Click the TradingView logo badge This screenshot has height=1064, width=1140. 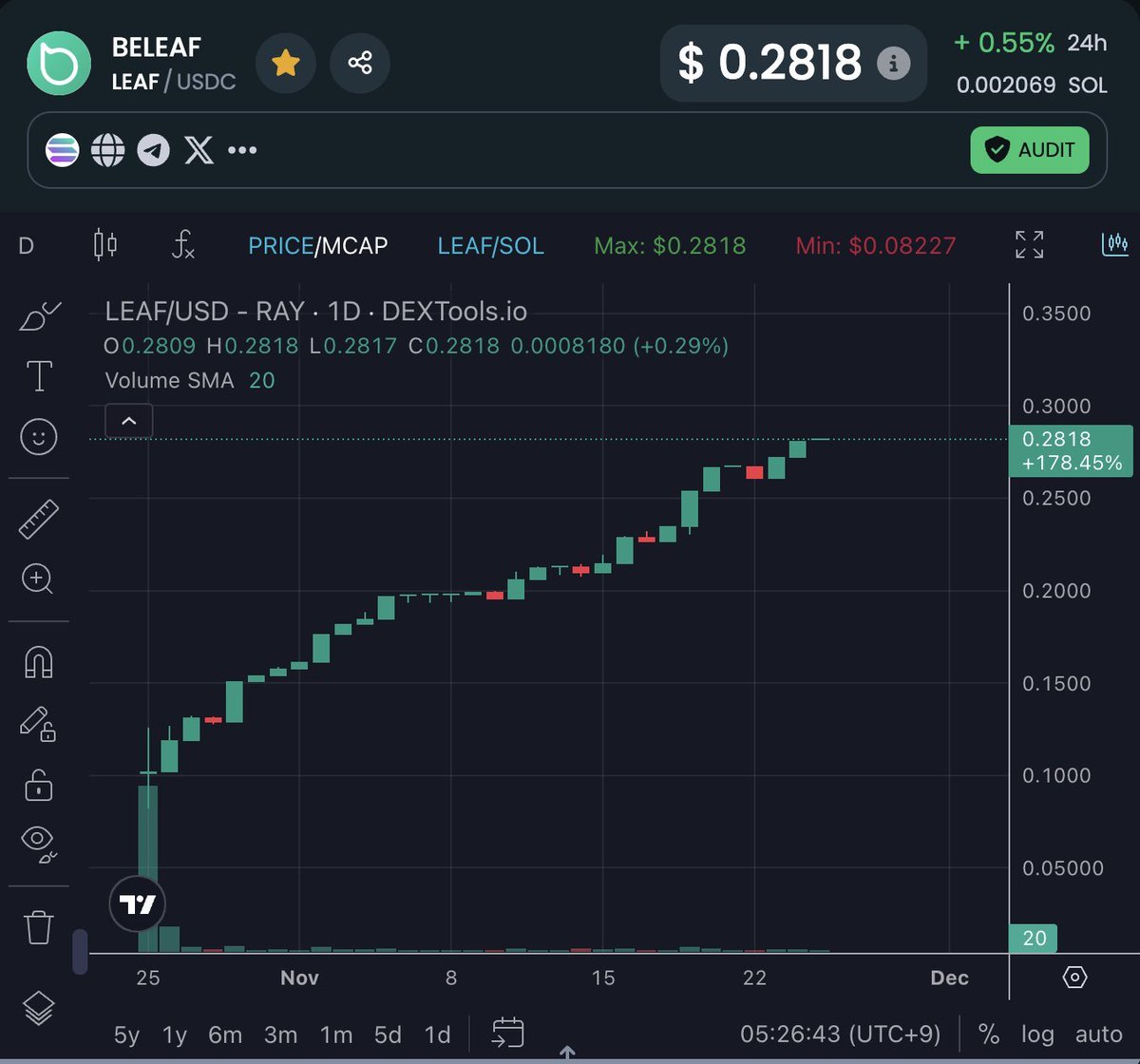(138, 904)
